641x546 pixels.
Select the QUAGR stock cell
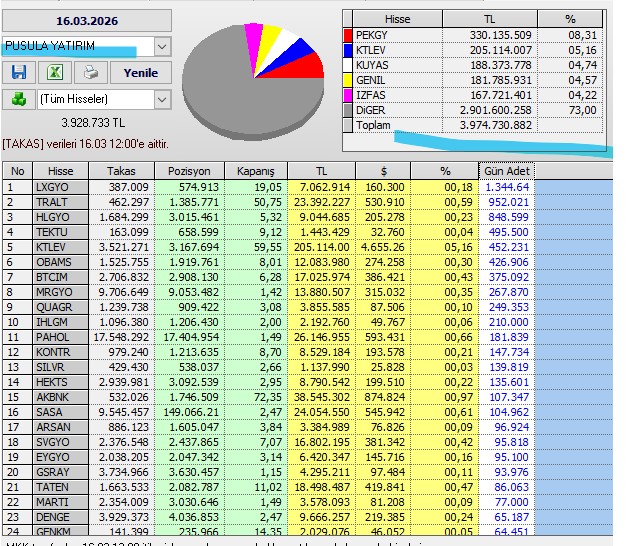pyautogui.click(x=61, y=307)
